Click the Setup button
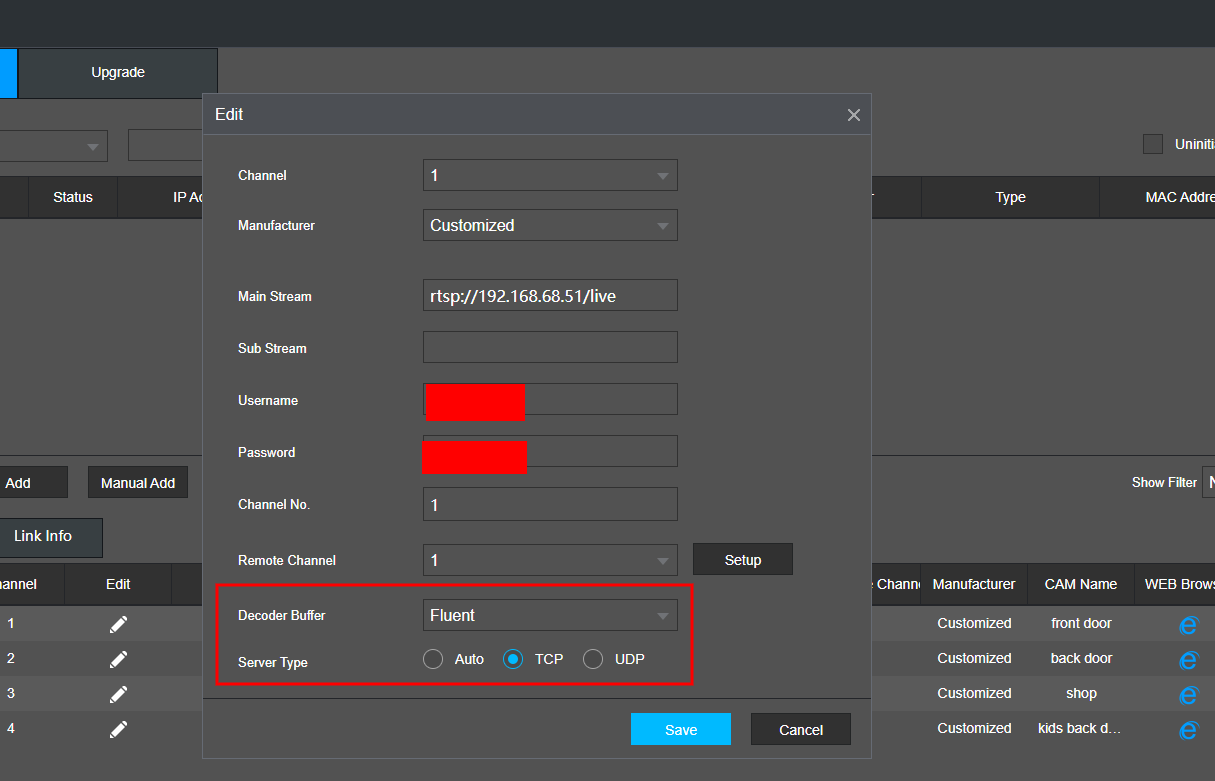The width and height of the screenshot is (1215, 781). coord(743,559)
